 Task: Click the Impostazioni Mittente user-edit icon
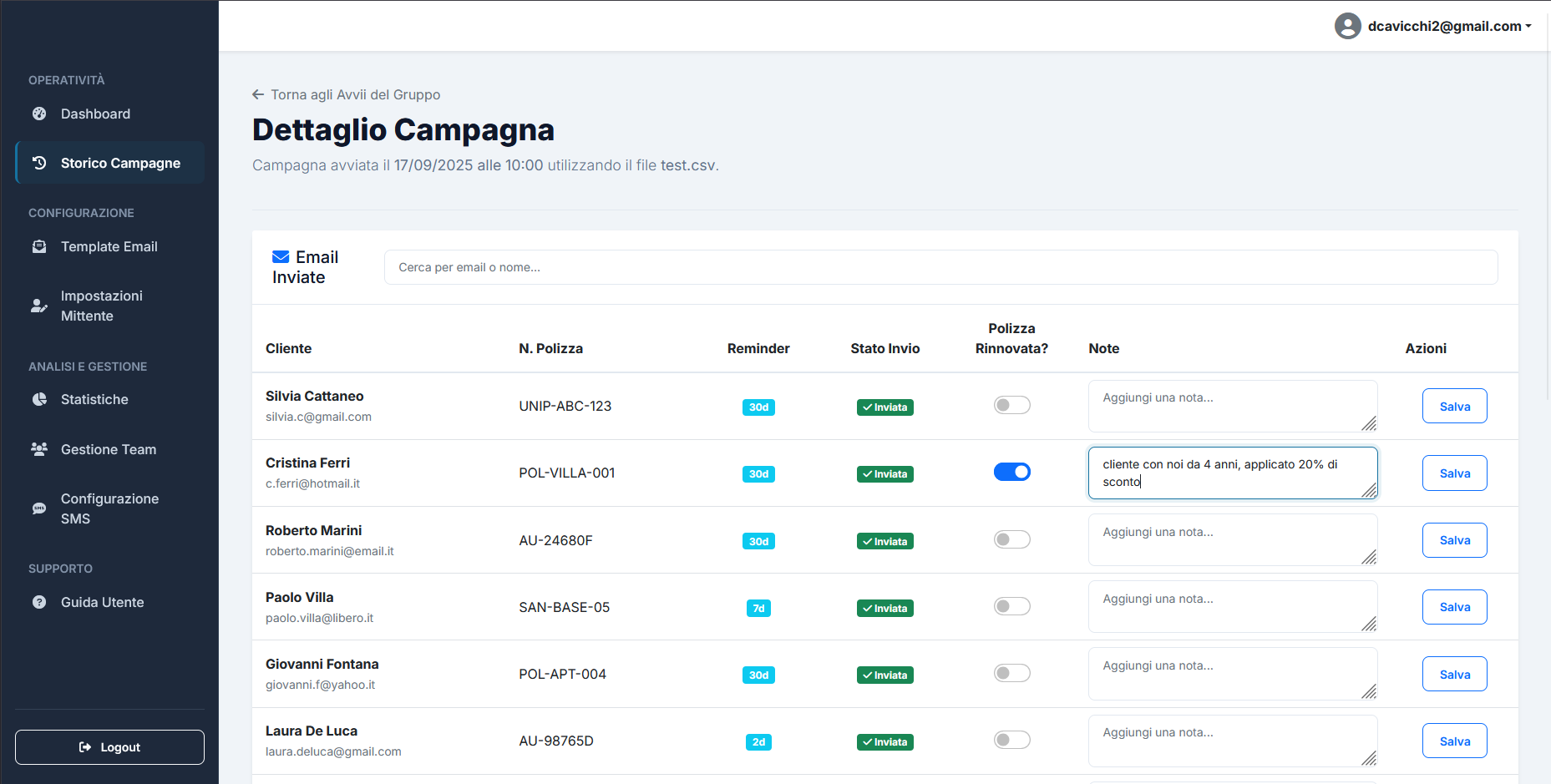[x=39, y=306]
